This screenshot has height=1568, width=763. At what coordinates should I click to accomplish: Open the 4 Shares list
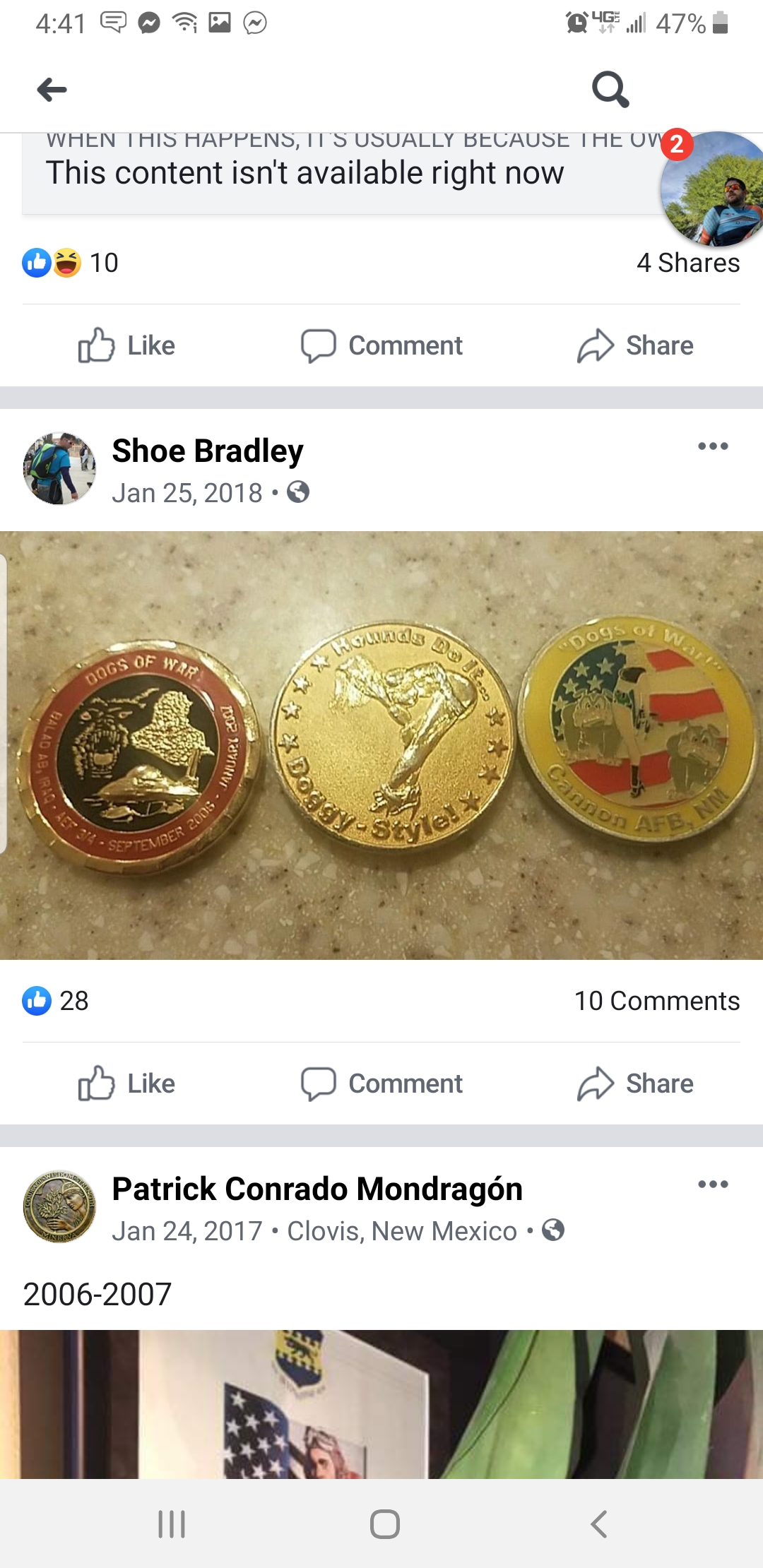tap(688, 263)
